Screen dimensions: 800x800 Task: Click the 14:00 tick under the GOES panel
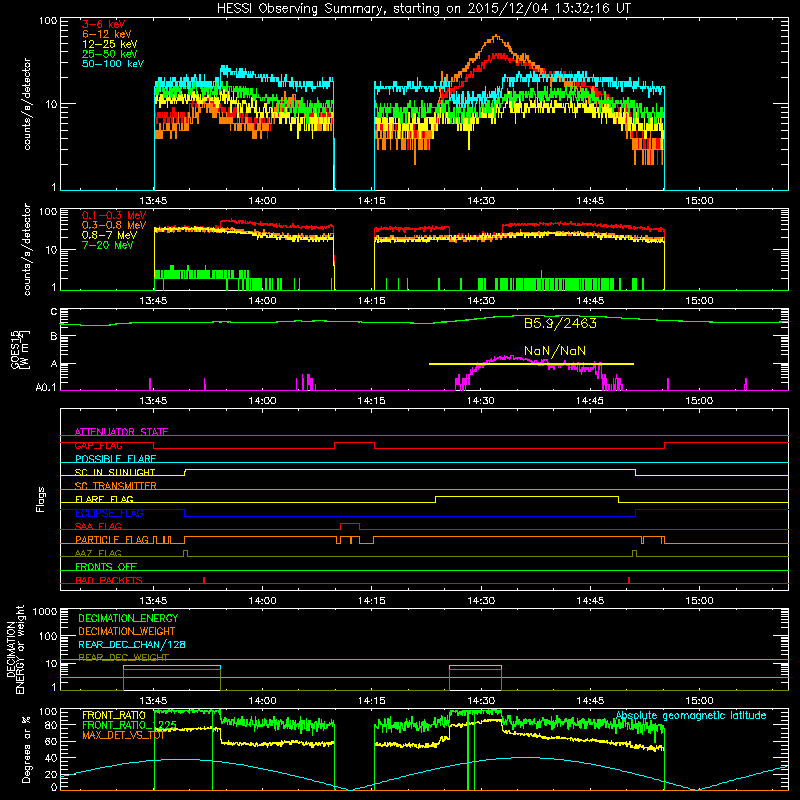tap(262, 401)
